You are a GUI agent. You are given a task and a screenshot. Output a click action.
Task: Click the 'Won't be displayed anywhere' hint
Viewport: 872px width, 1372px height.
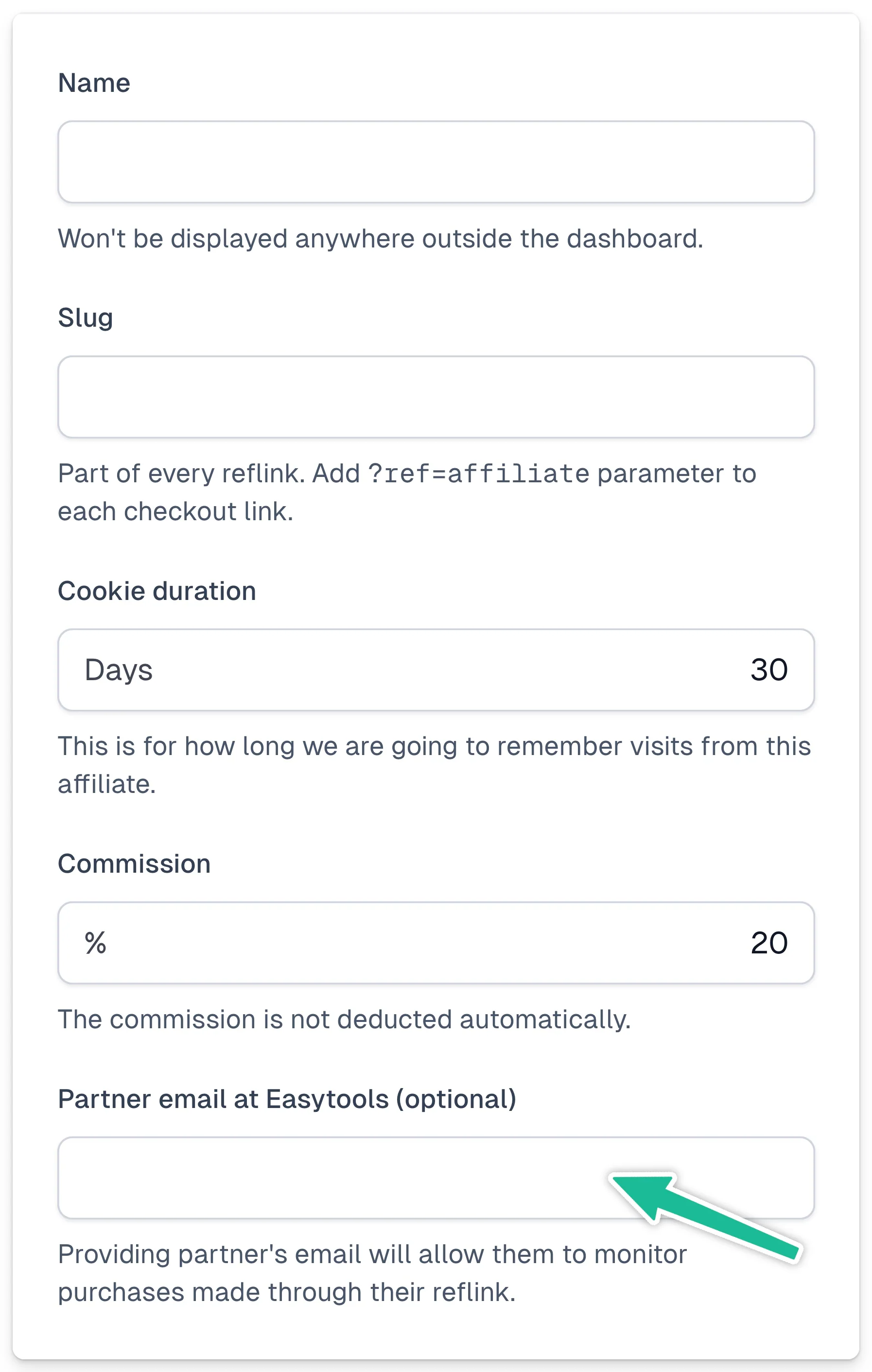[381, 239]
